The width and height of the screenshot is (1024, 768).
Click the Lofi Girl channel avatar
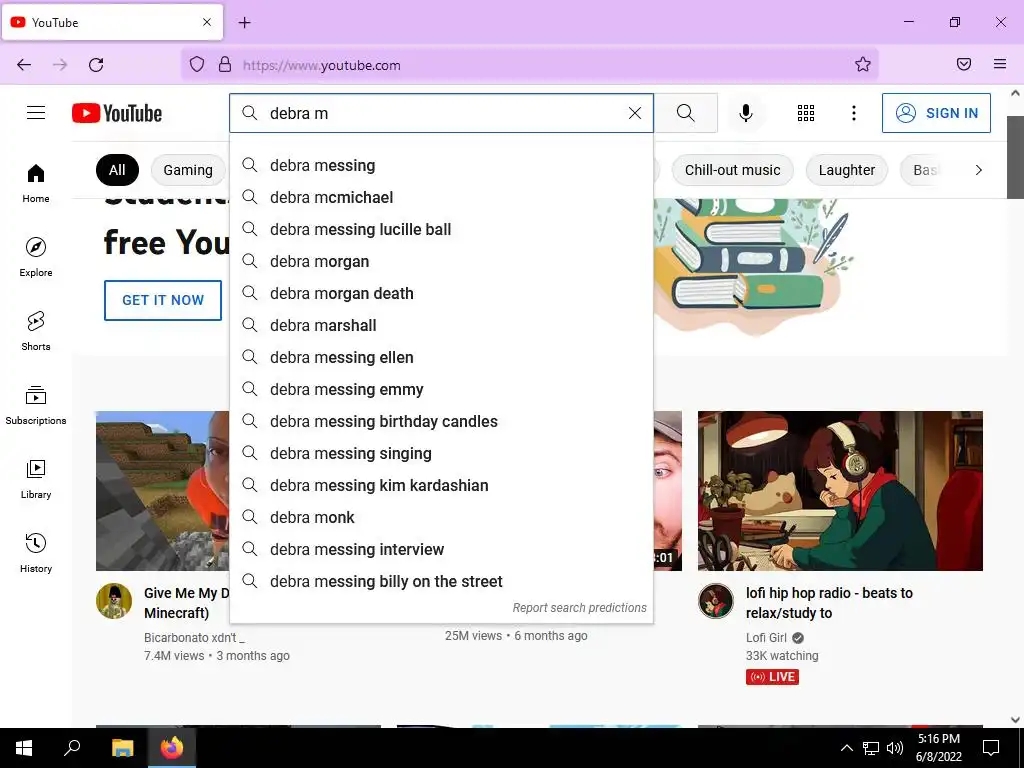point(716,601)
